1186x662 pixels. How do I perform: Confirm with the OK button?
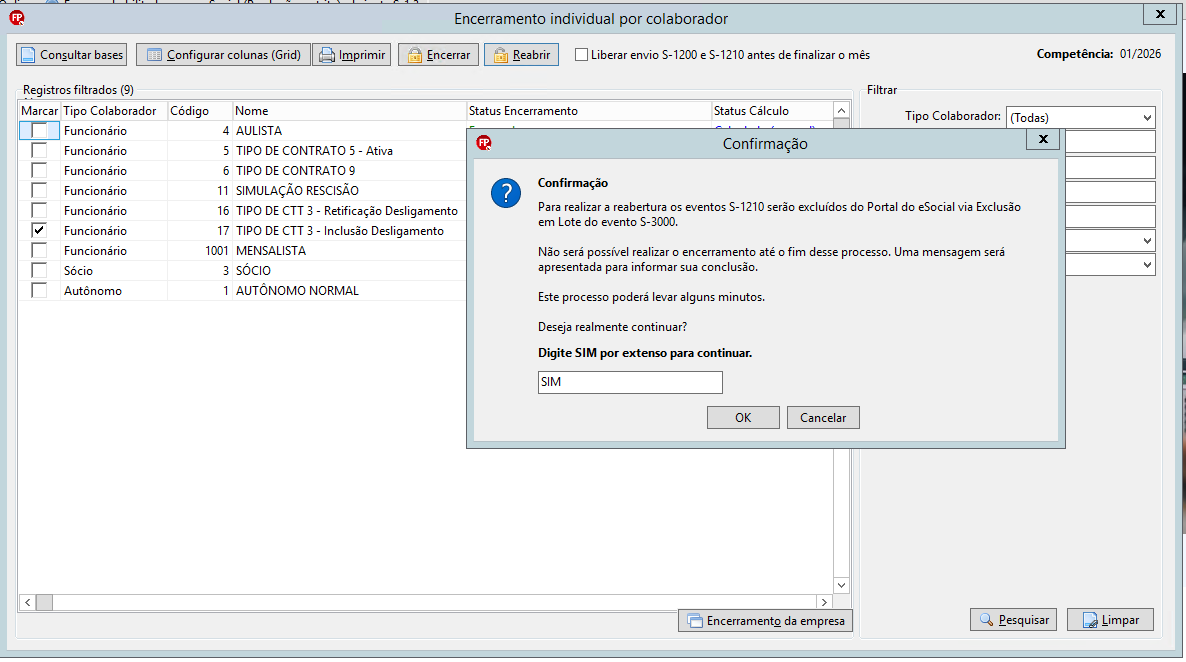(743, 418)
